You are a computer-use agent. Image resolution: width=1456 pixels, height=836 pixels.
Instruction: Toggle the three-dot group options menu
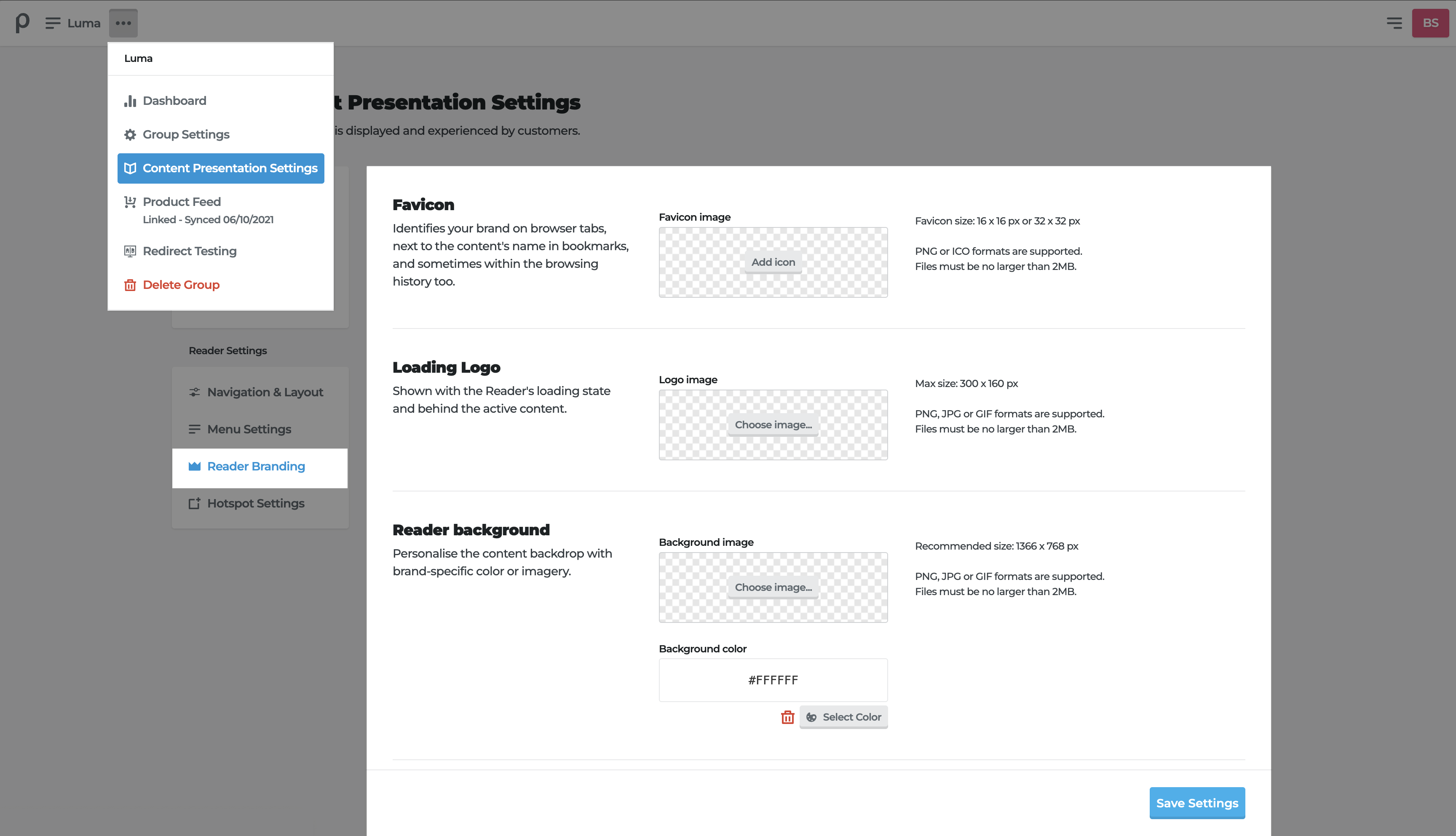[x=123, y=23]
